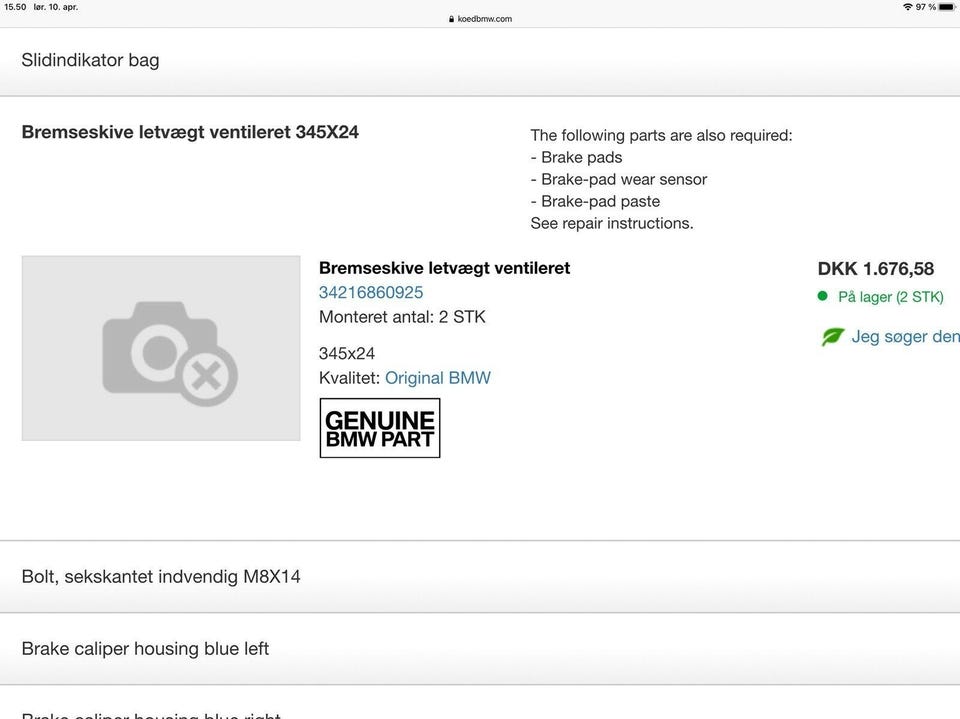The width and height of the screenshot is (960, 719).
Task: Tap the battery indicator icon
Action: pyautogui.click(x=946, y=7)
